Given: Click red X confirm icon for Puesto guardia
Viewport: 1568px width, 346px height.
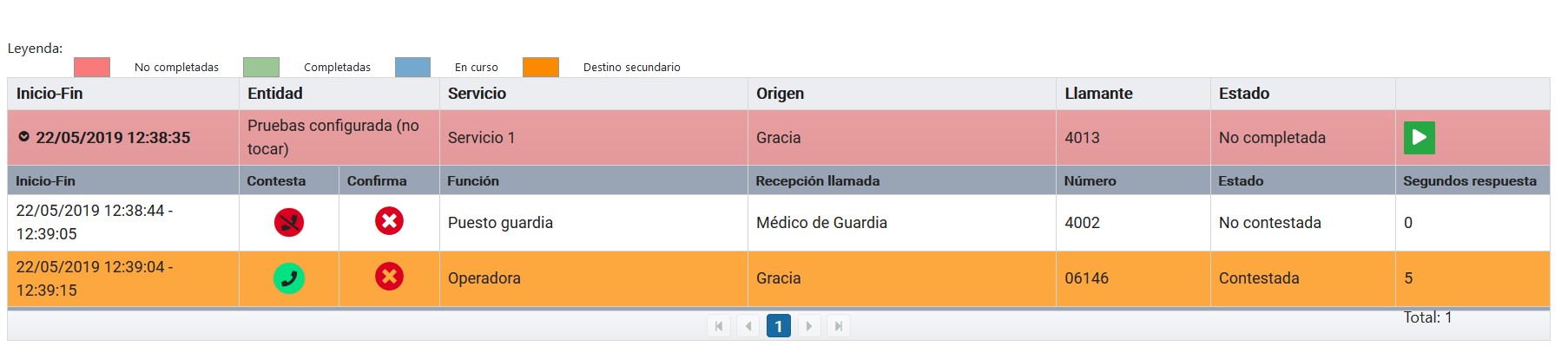Looking at the screenshot, I should coord(389,221).
